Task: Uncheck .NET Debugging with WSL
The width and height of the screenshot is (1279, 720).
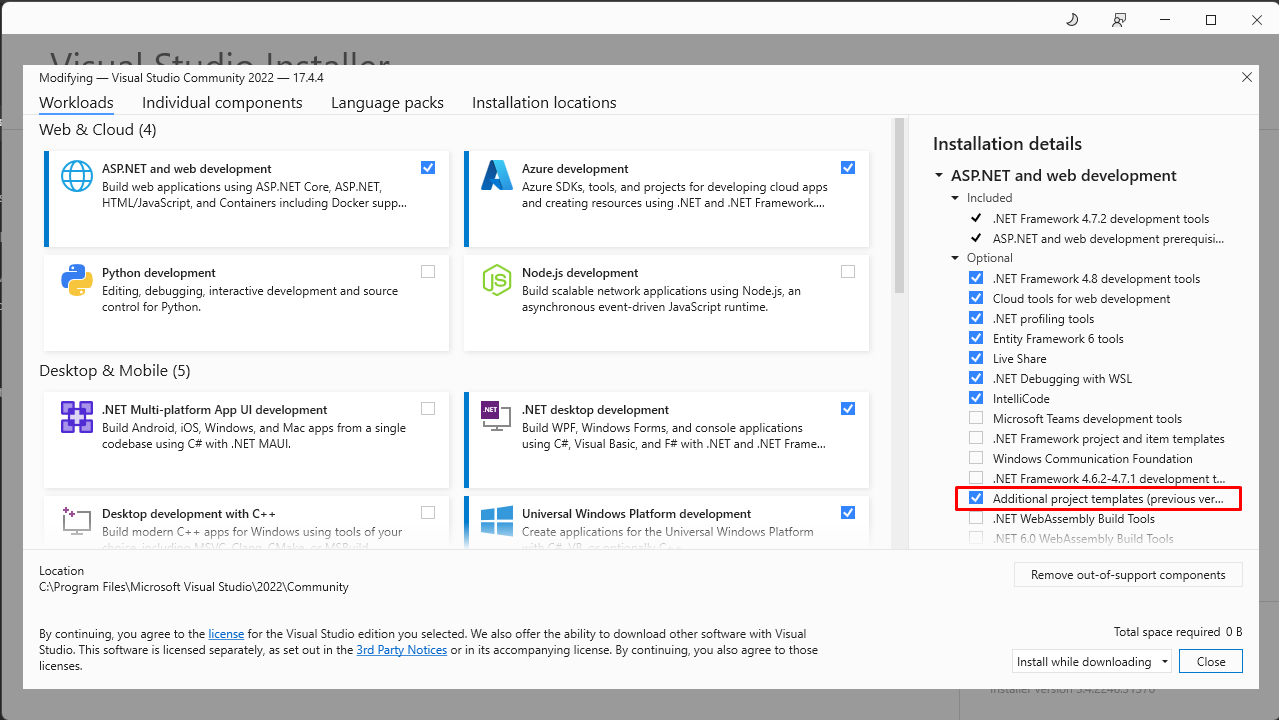Action: [x=976, y=378]
